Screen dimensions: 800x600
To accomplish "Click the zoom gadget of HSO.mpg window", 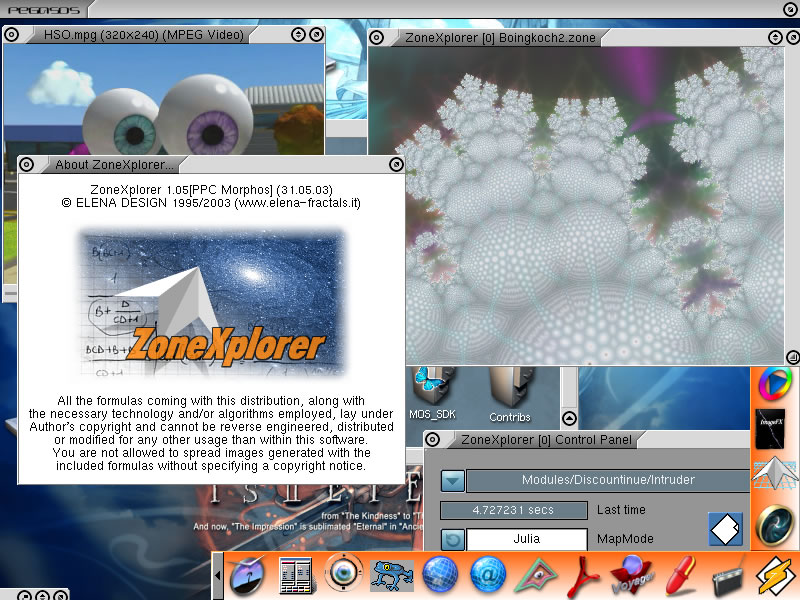I will point(298,35).
